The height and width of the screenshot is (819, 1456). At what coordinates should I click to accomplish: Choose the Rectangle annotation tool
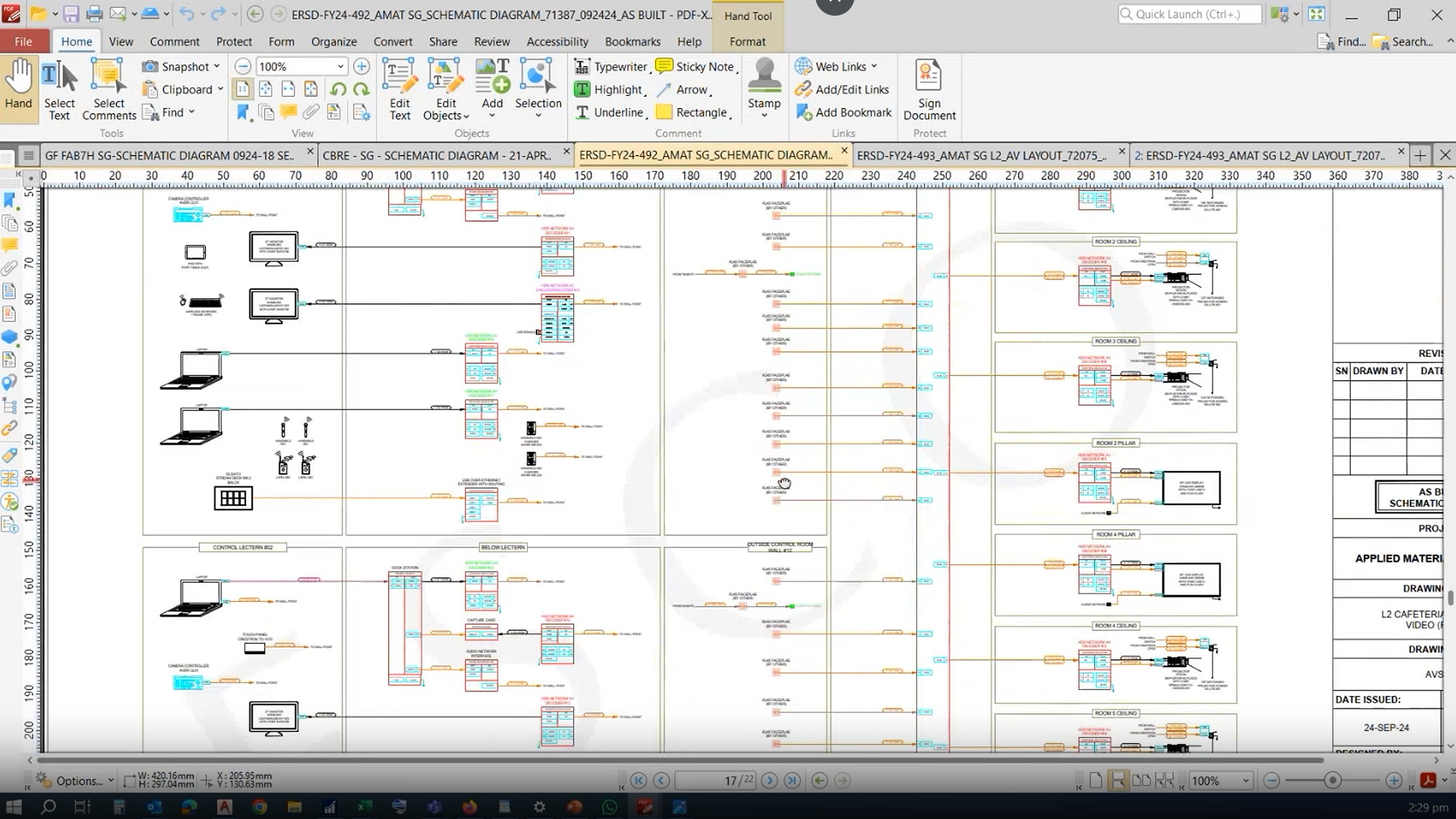pos(692,113)
